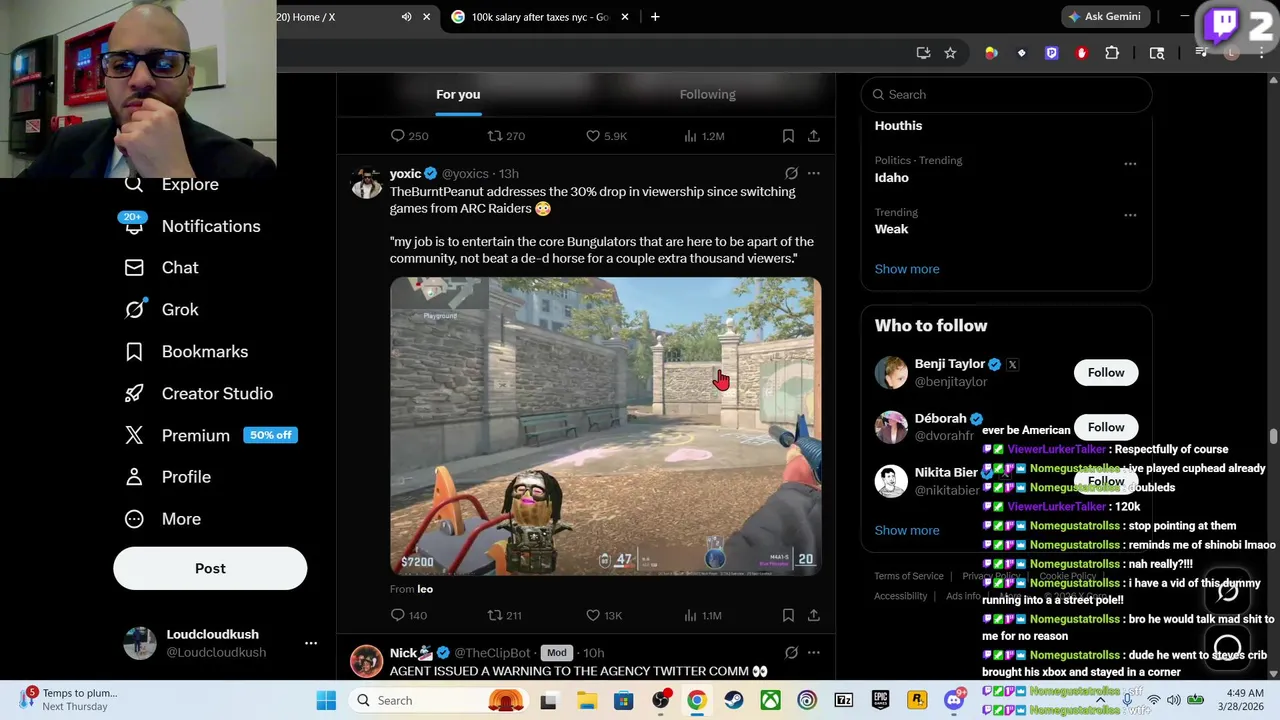Mute the Home / X browser tab
Screen dimensions: 1280x720
click(406, 17)
